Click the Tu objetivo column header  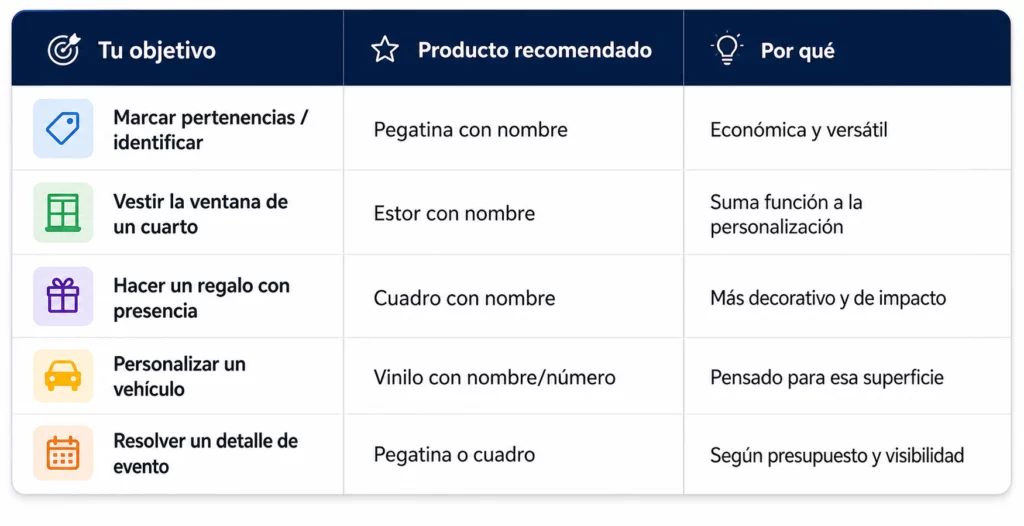point(157,50)
